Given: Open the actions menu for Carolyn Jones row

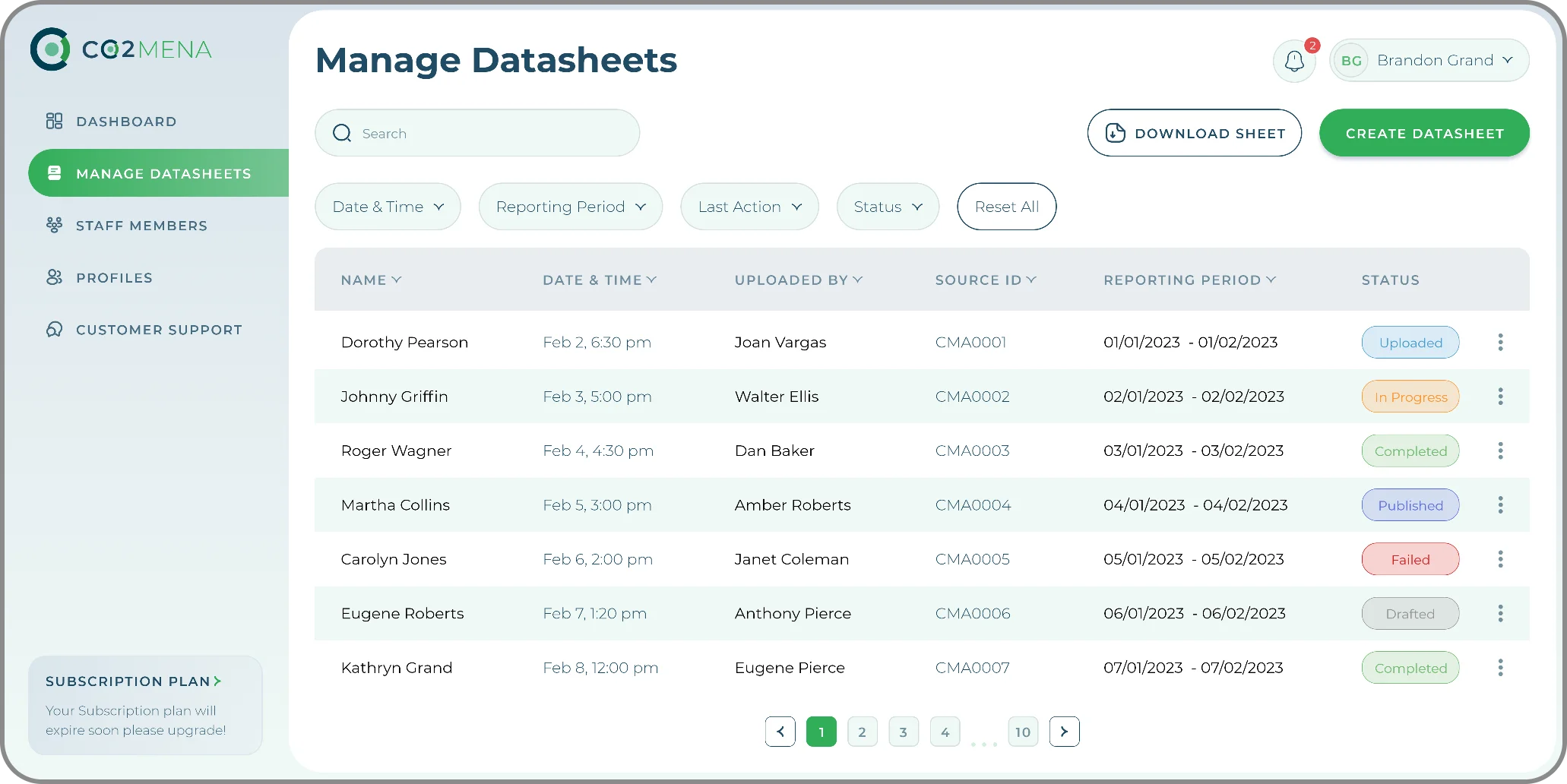Looking at the screenshot, I should coord(1501,559).
